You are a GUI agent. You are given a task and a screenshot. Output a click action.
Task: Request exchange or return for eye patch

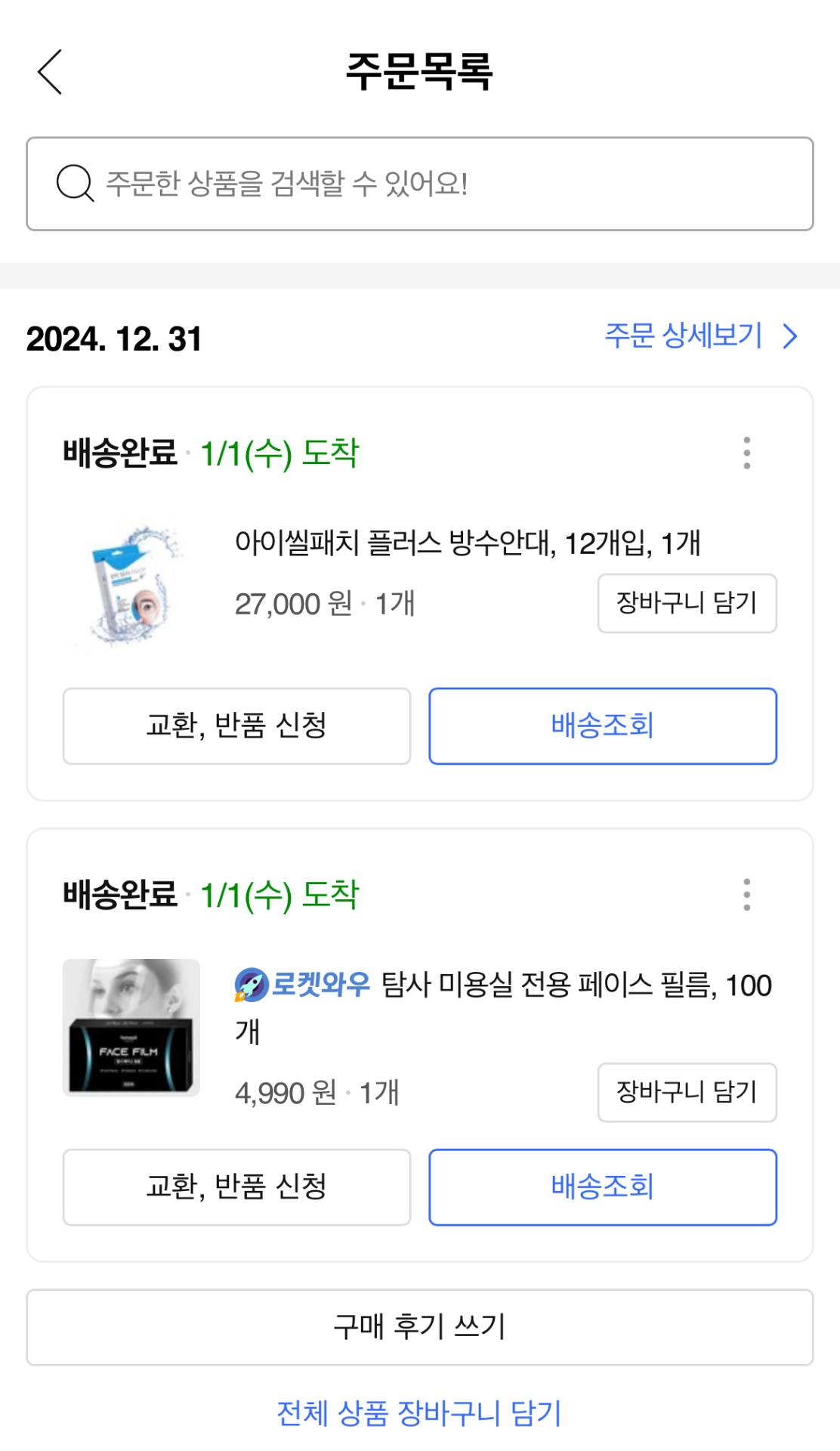tap(236, 725)
